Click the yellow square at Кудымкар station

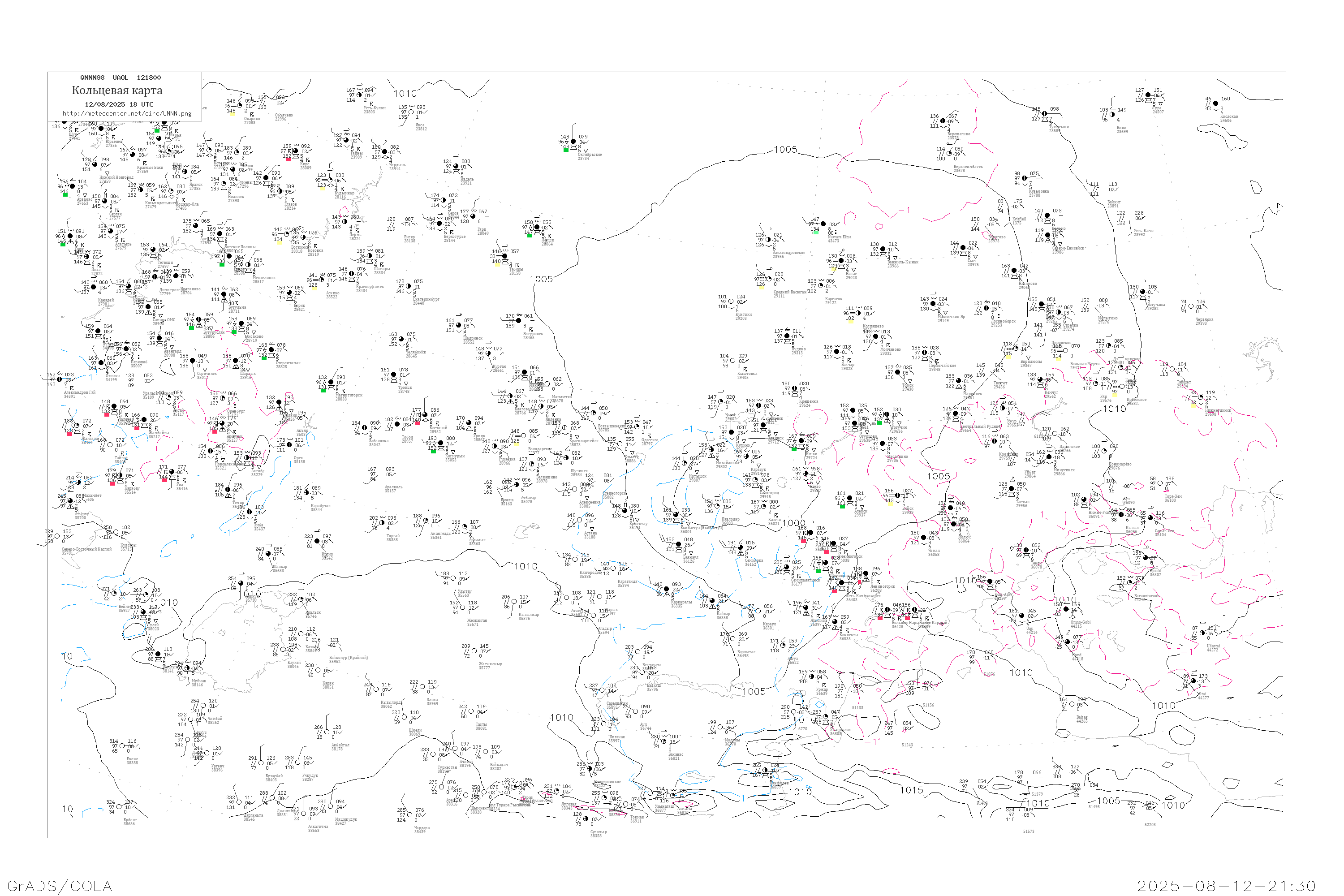click(323, 189)
